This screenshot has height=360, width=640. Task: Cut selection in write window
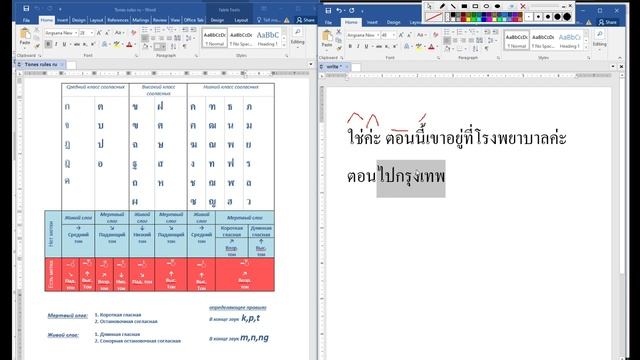pyautogui.click(x=338, y=32)
